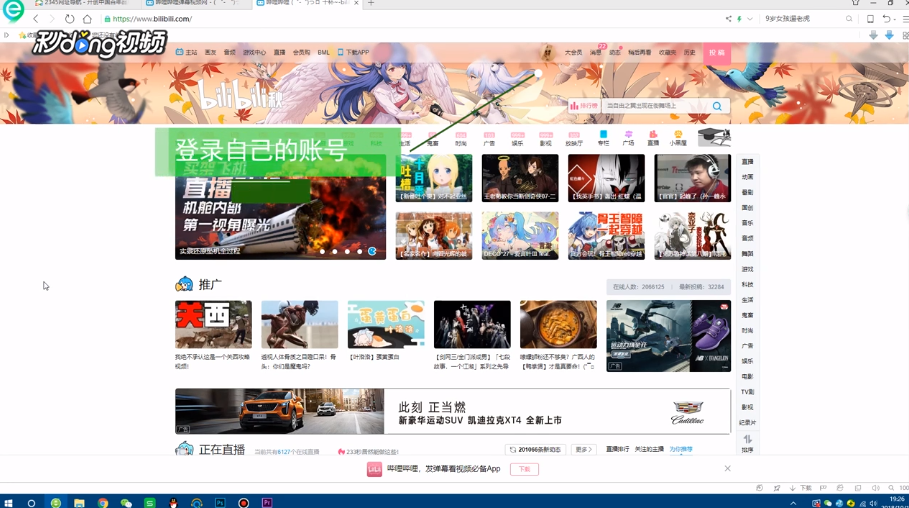The width and height of the screenshot is (909, 508).
Task: Open 收藏夹 favorites
Action: (668, 52)
